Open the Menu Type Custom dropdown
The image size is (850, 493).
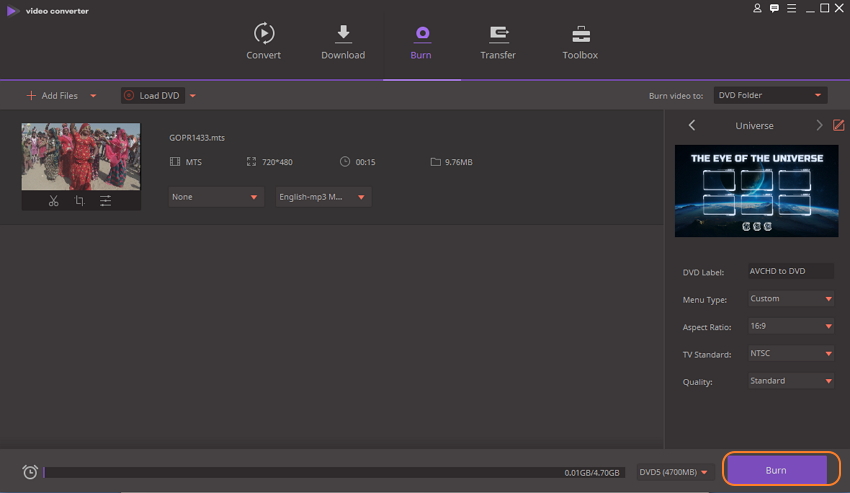tap(790, 299)
